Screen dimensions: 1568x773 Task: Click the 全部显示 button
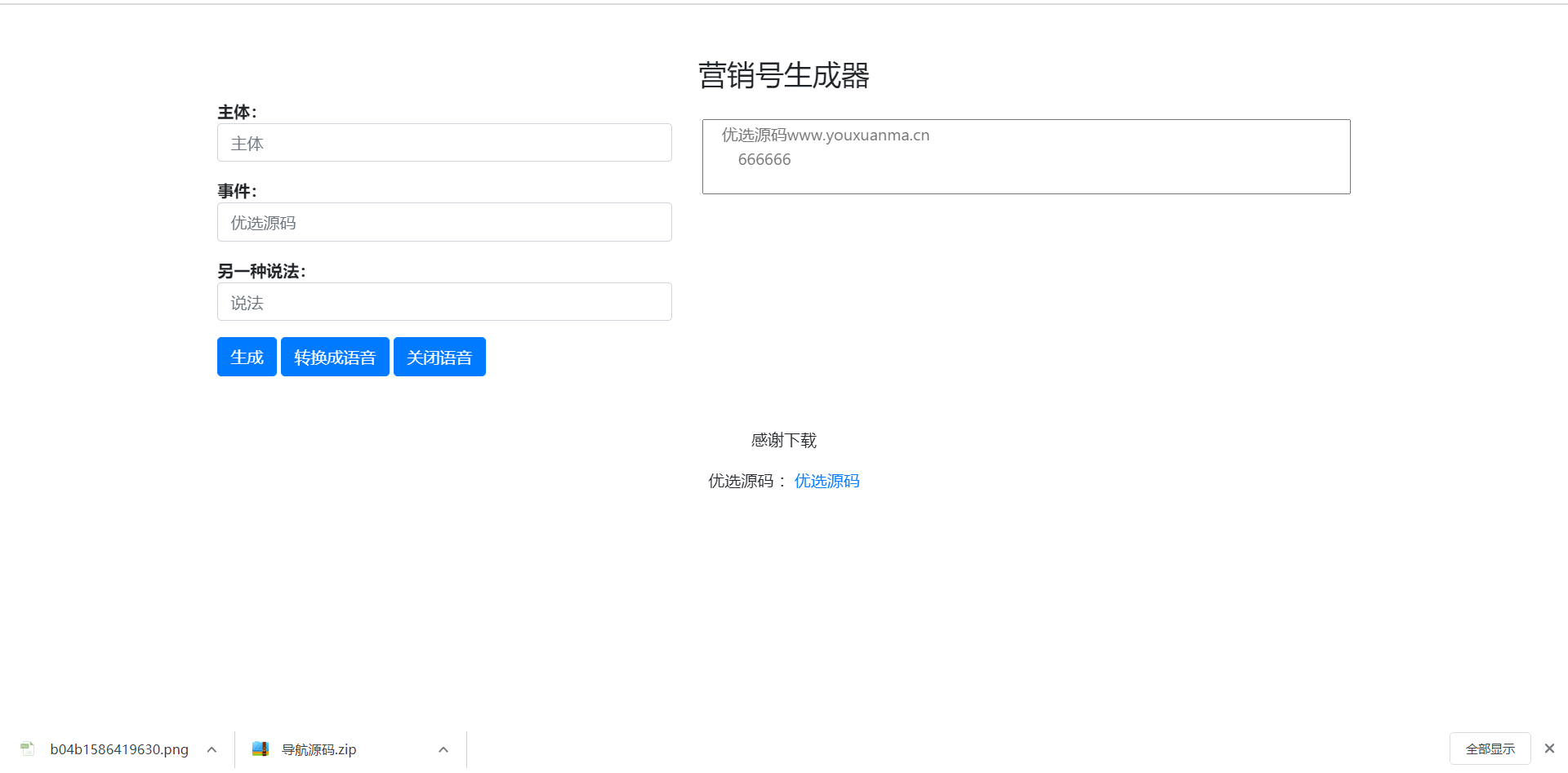click(1490, 749)
